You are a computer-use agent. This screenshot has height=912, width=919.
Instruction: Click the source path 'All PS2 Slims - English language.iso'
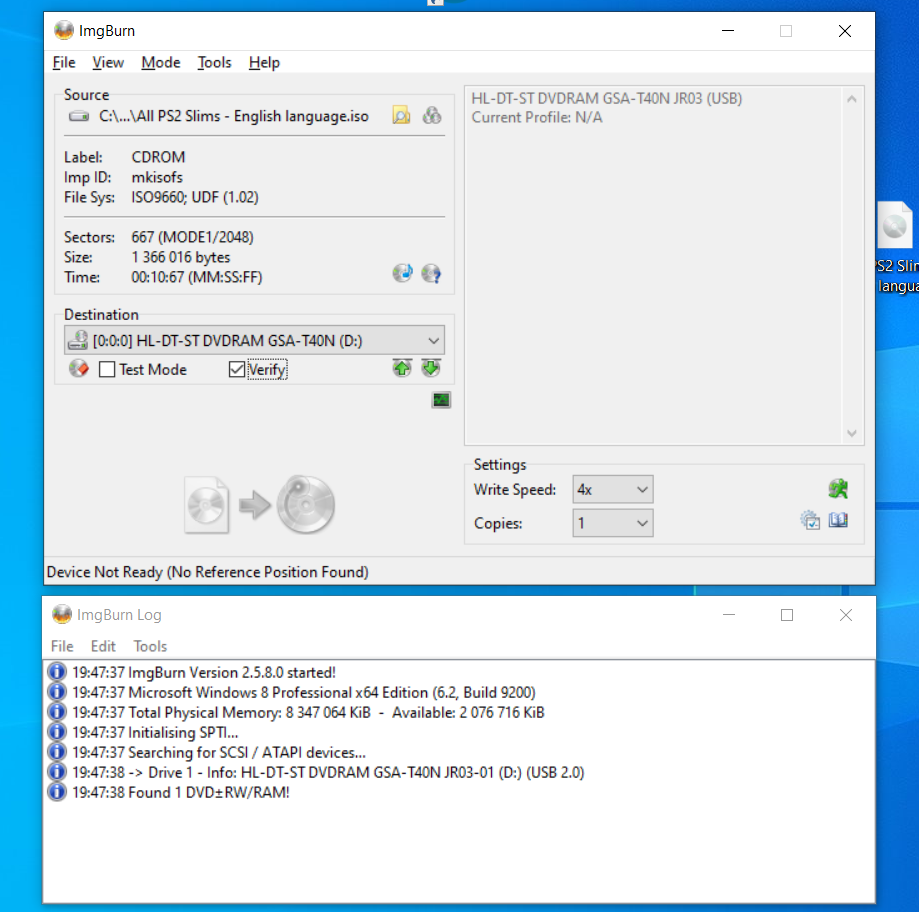pyautogui.click(x=234, y=116)
